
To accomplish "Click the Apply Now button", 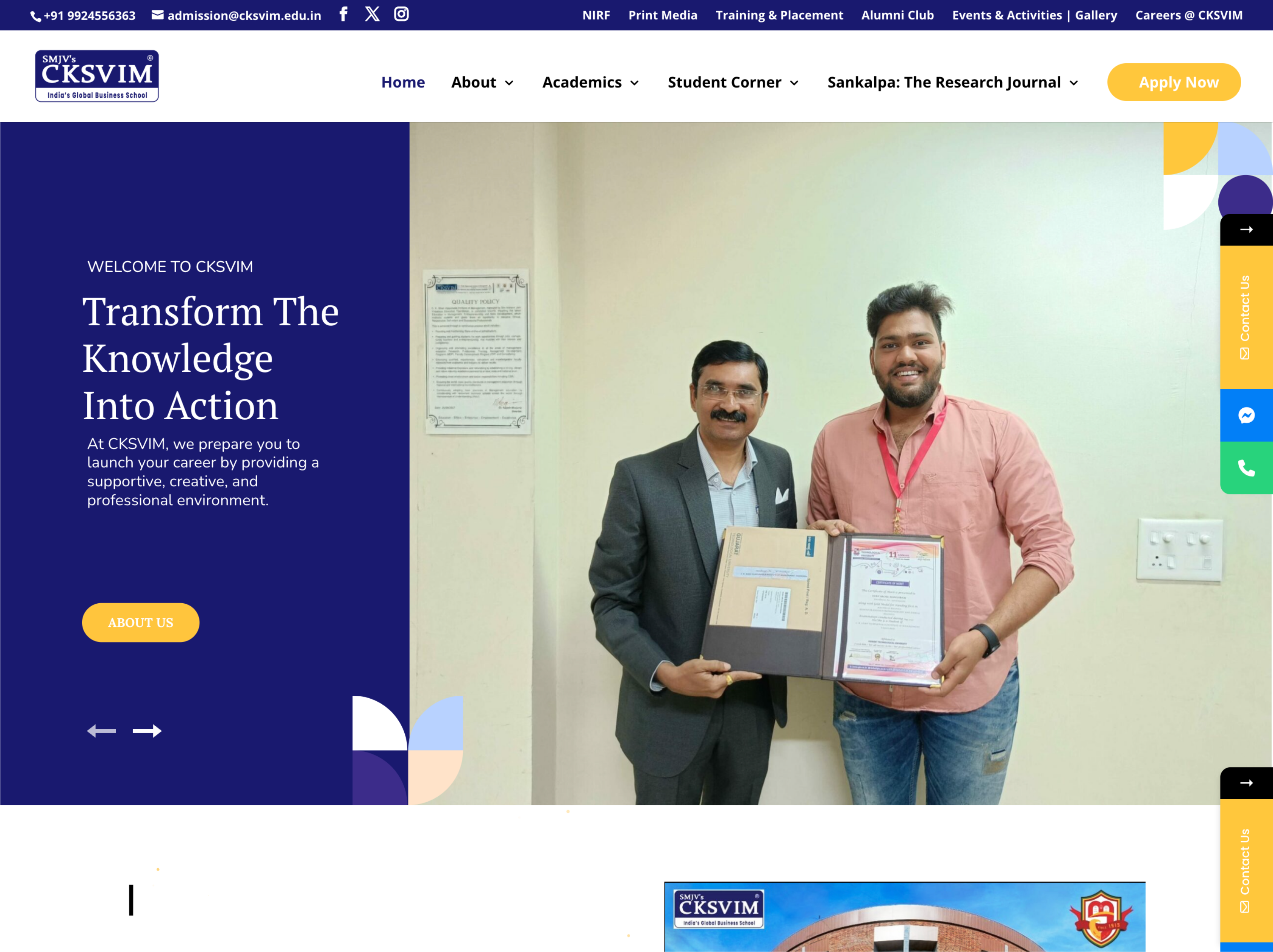I will 1174,82.
